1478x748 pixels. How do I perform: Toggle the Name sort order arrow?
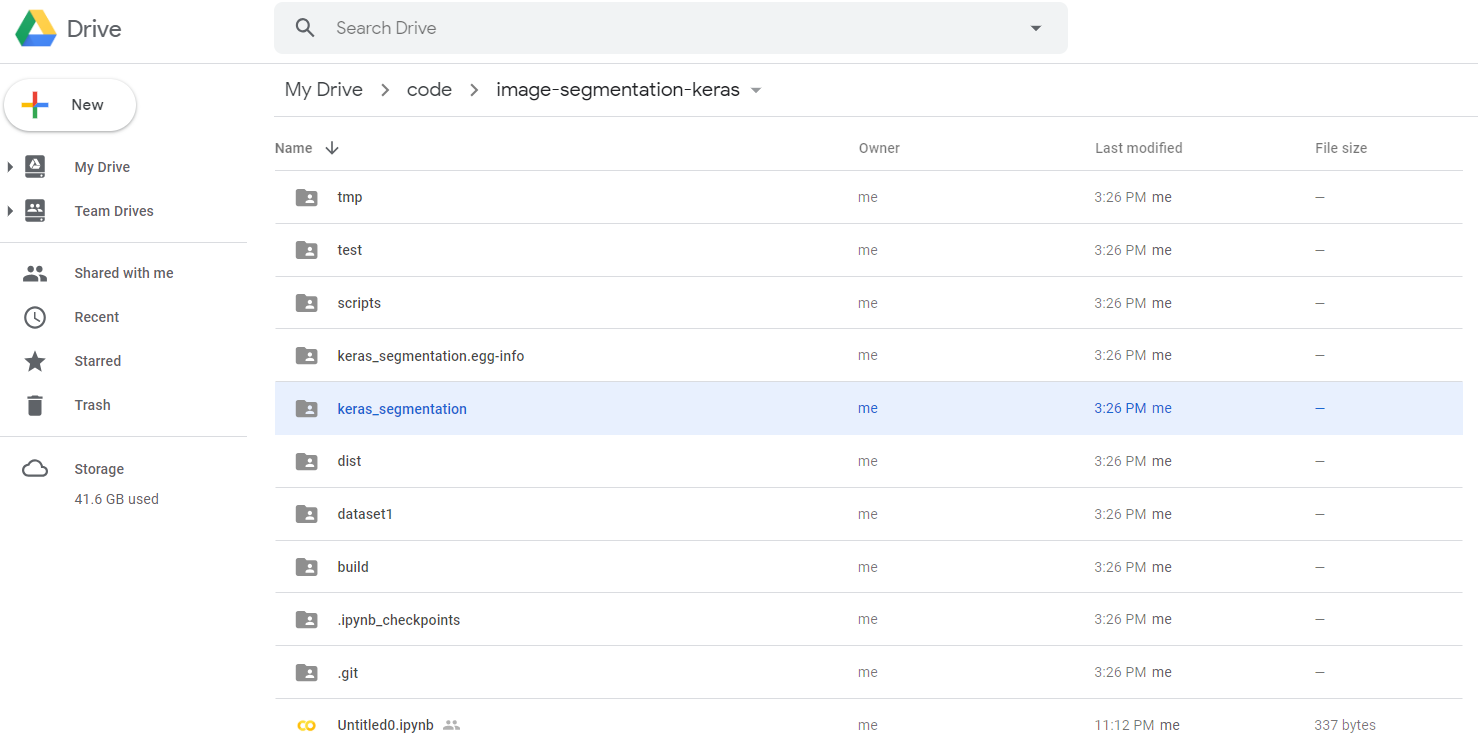tap(331, 147)
